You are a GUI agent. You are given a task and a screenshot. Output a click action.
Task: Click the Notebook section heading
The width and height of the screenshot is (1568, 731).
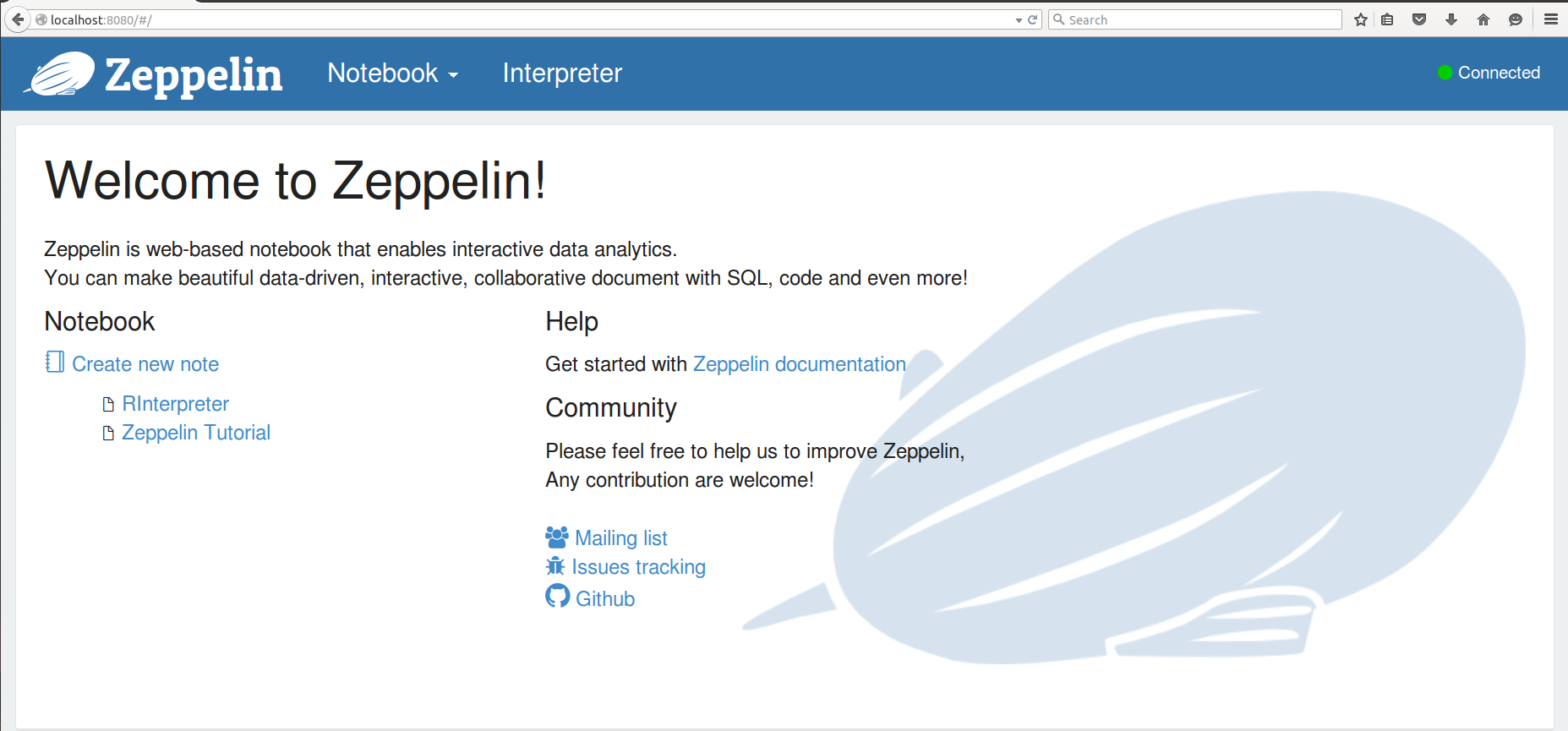[x=100, y=322]
